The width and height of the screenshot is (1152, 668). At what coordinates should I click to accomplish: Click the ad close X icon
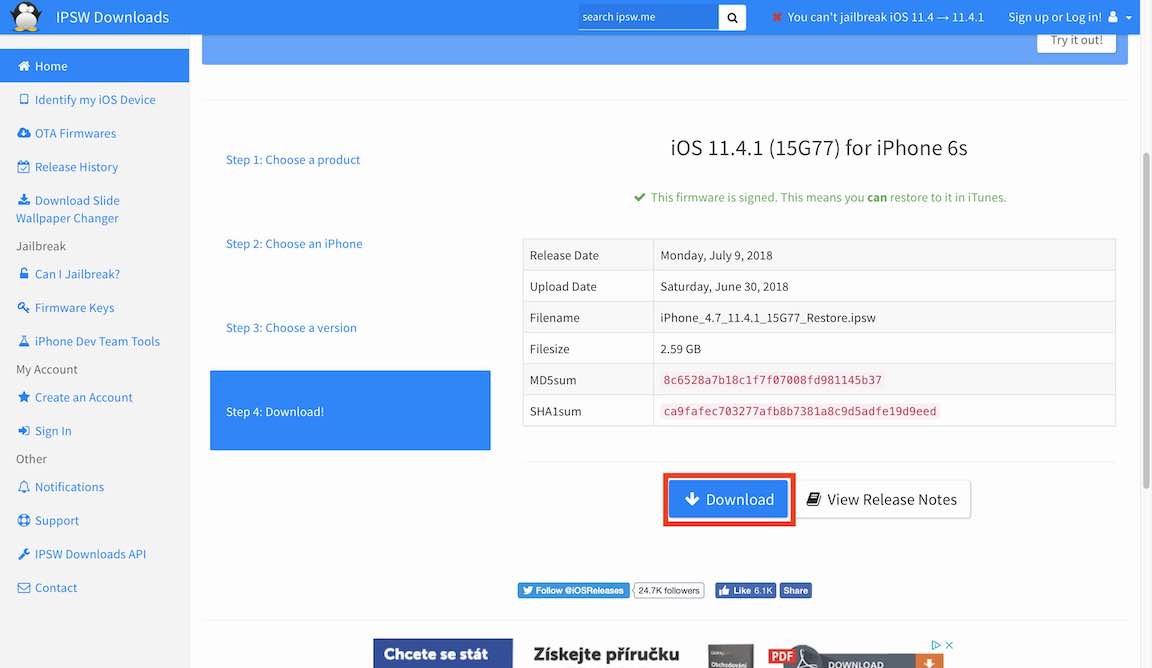[949, 644]
